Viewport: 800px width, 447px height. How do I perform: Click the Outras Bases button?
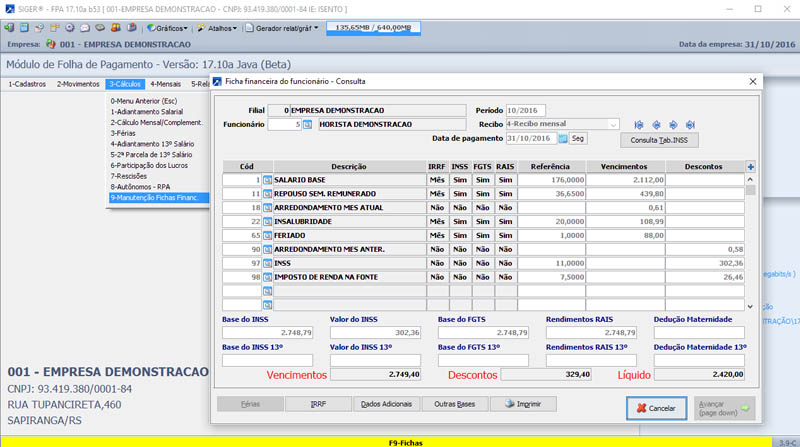[x=455, y=404]
